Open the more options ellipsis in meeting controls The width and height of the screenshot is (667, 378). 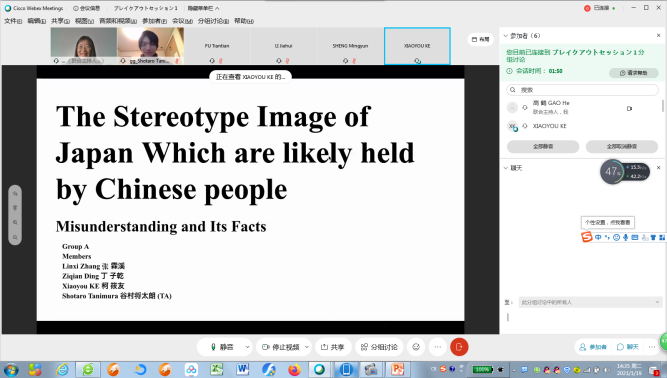point(438,347)
